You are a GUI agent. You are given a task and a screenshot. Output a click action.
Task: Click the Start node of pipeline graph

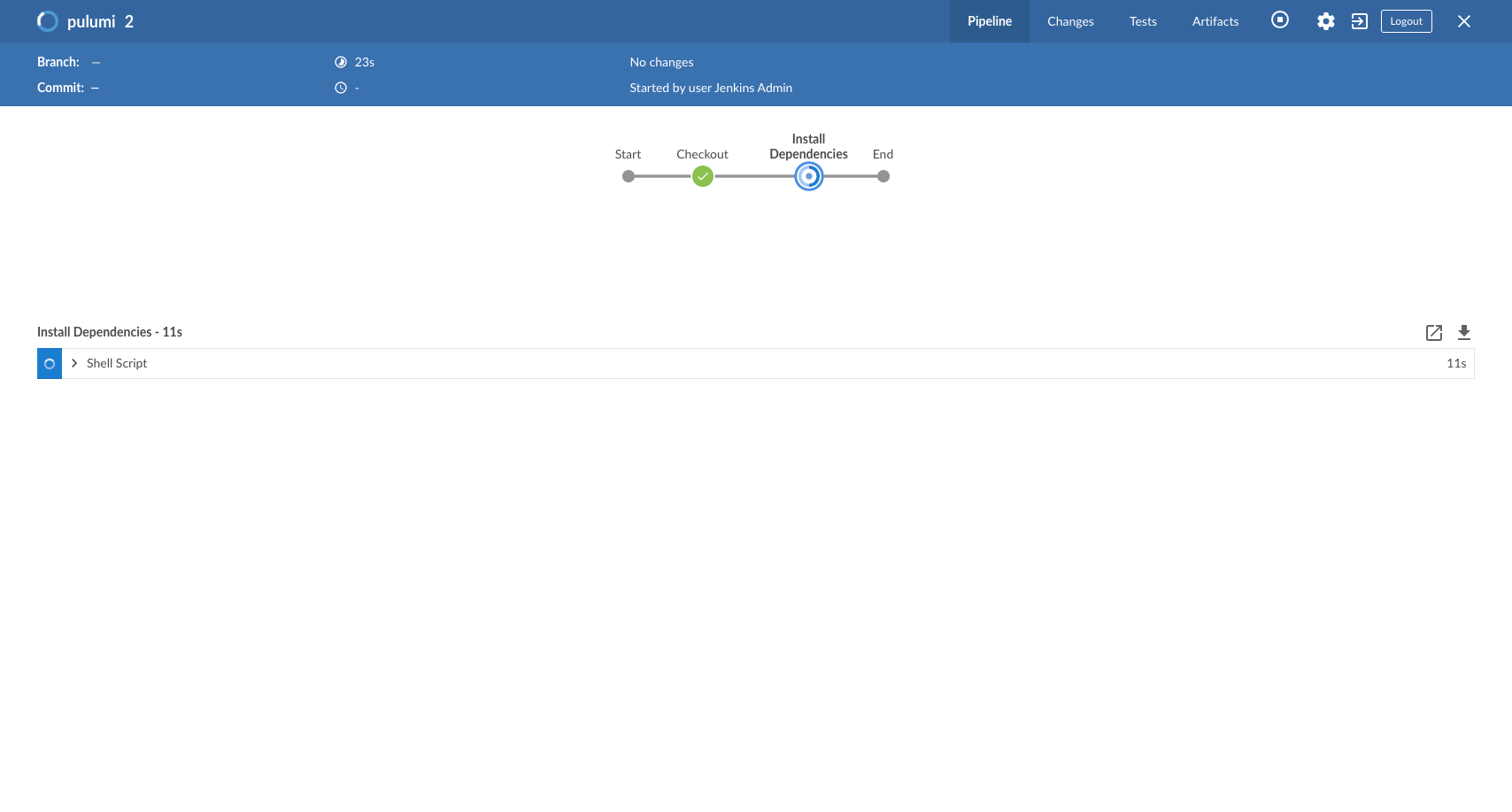point(629,176)
